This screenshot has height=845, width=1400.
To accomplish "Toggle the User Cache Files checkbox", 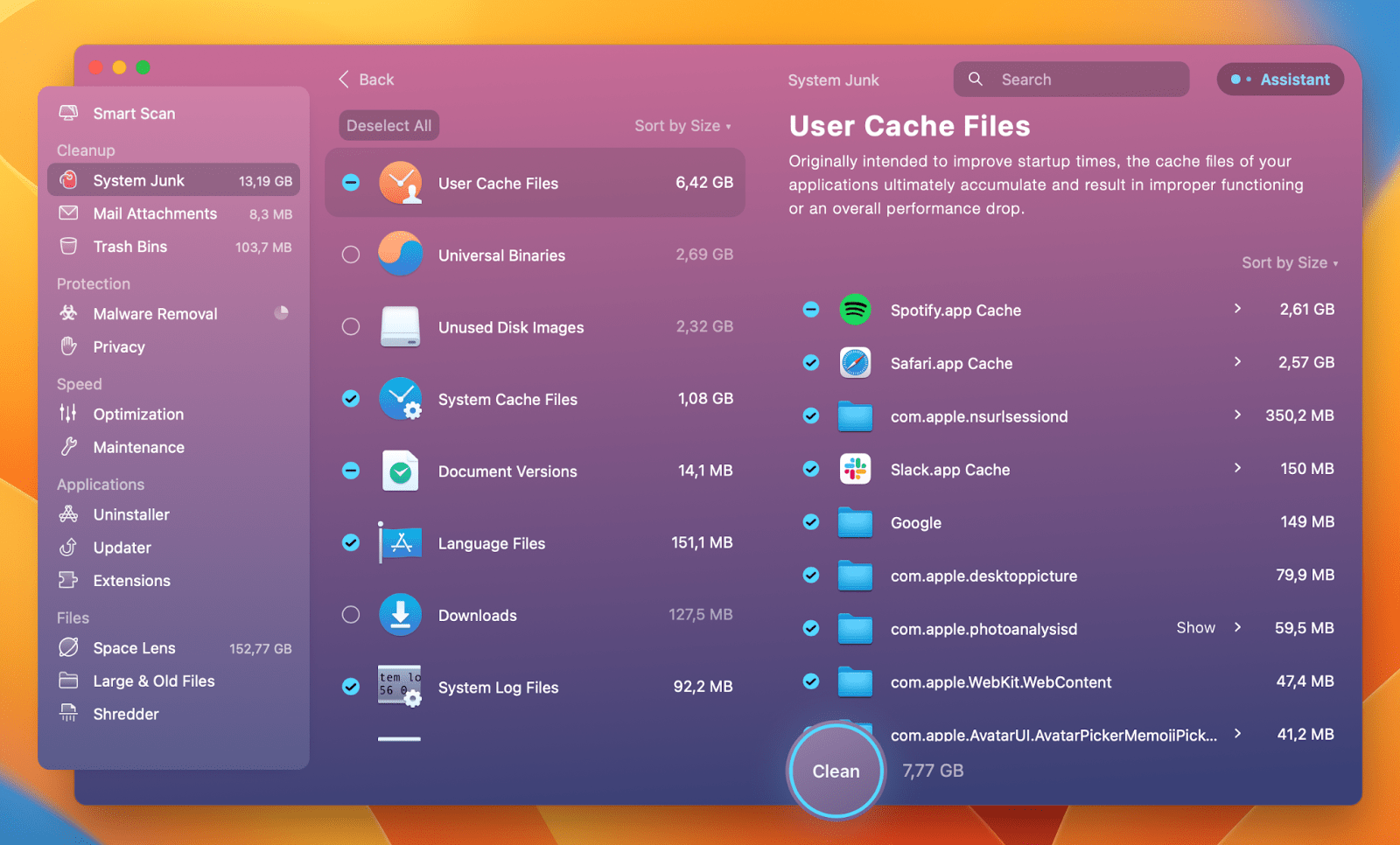I will (x=351, y=183).
